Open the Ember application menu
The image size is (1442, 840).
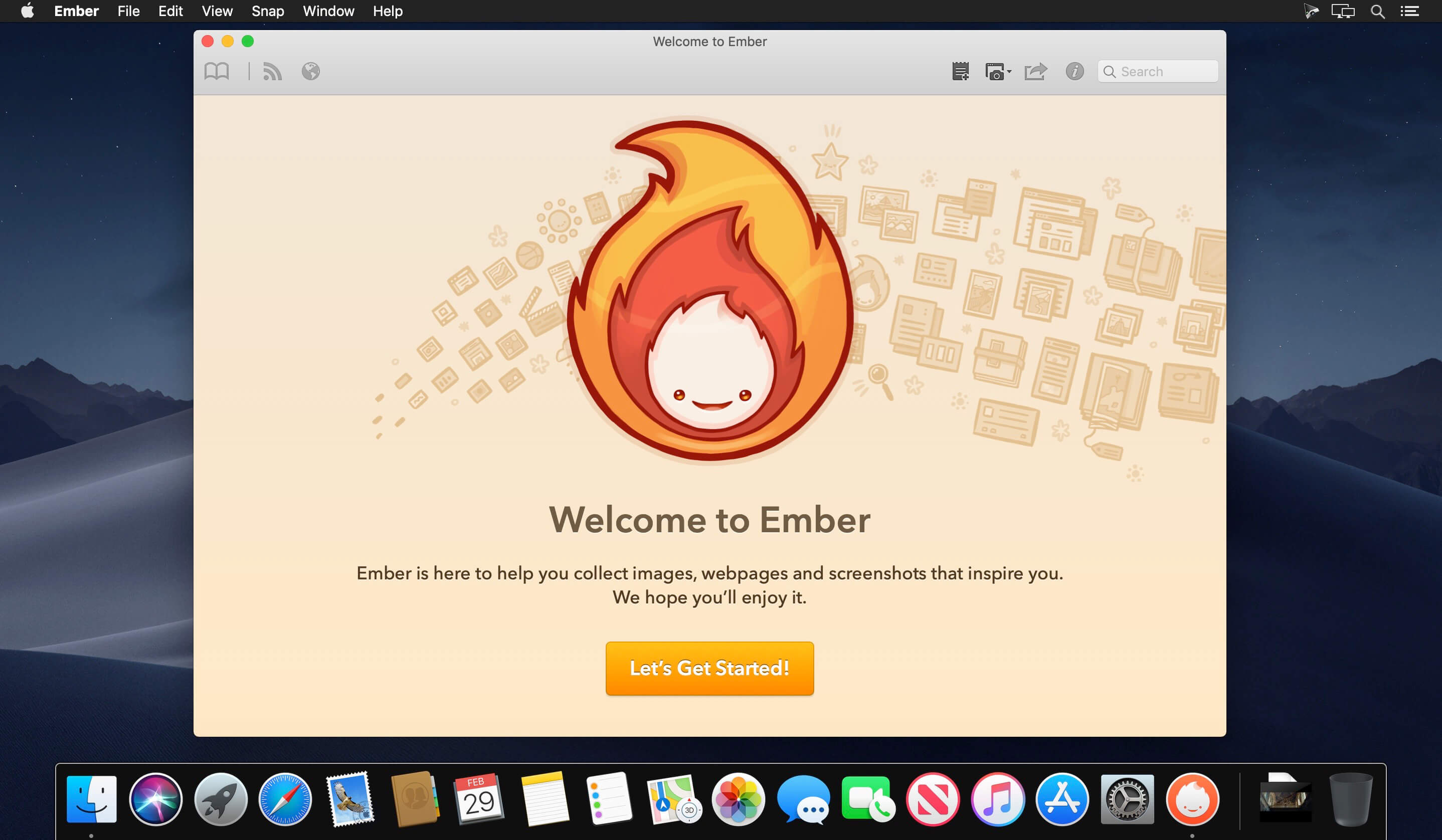click(76, 11)
